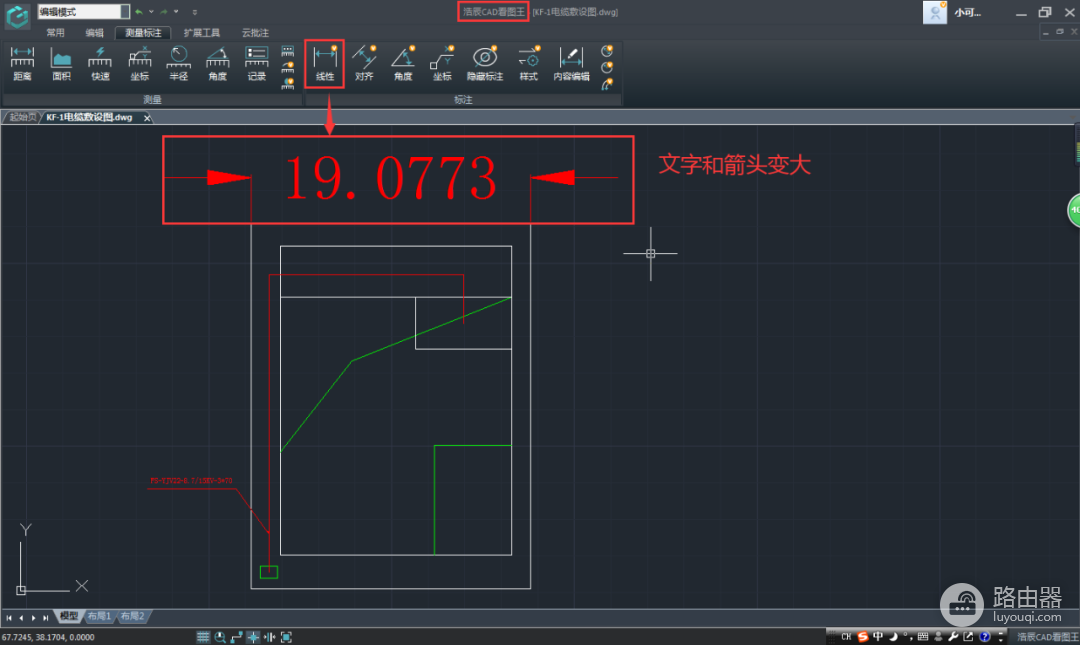The image size is (1080, 645).
Task: Click middle small circle dimension icon
Action: tap(607, 68)
